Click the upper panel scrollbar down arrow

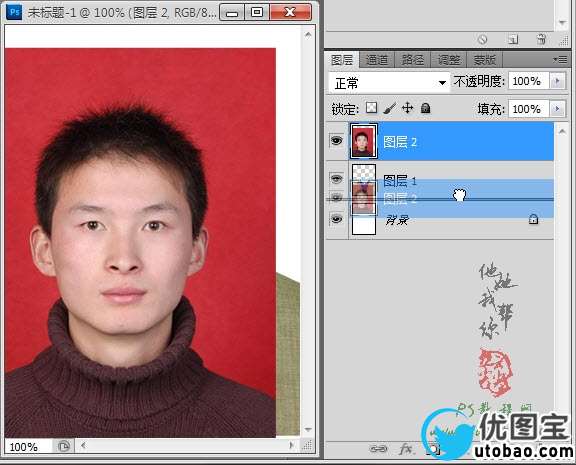click(x=562, y=23)
